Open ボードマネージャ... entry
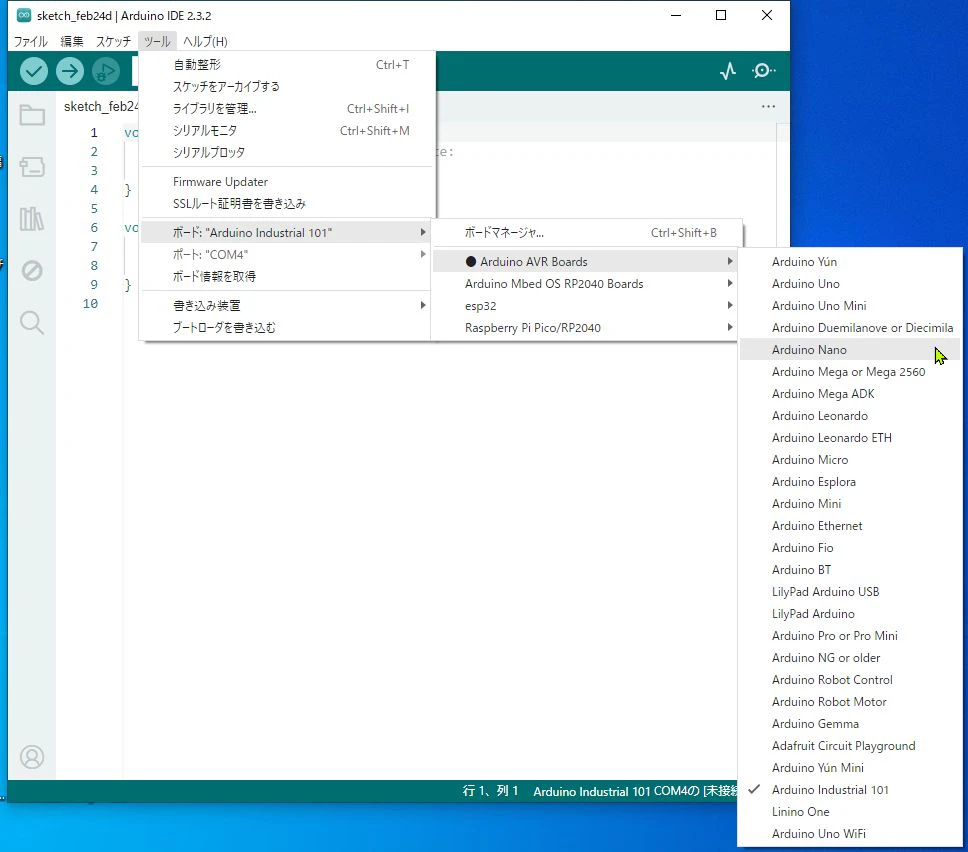This screenshot has width=968, height=852. click(586, 233)
